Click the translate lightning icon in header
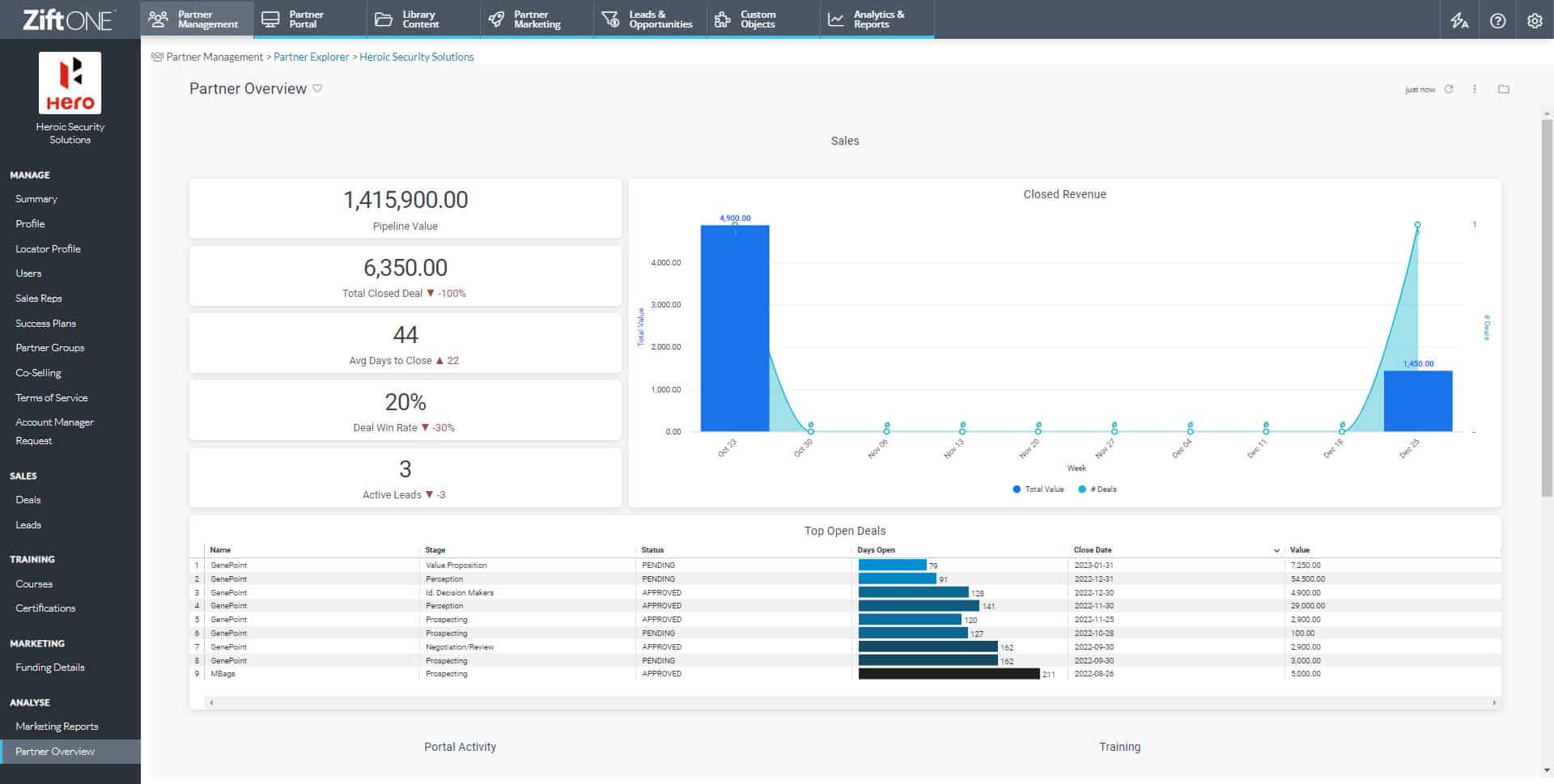 [1459, 21]
